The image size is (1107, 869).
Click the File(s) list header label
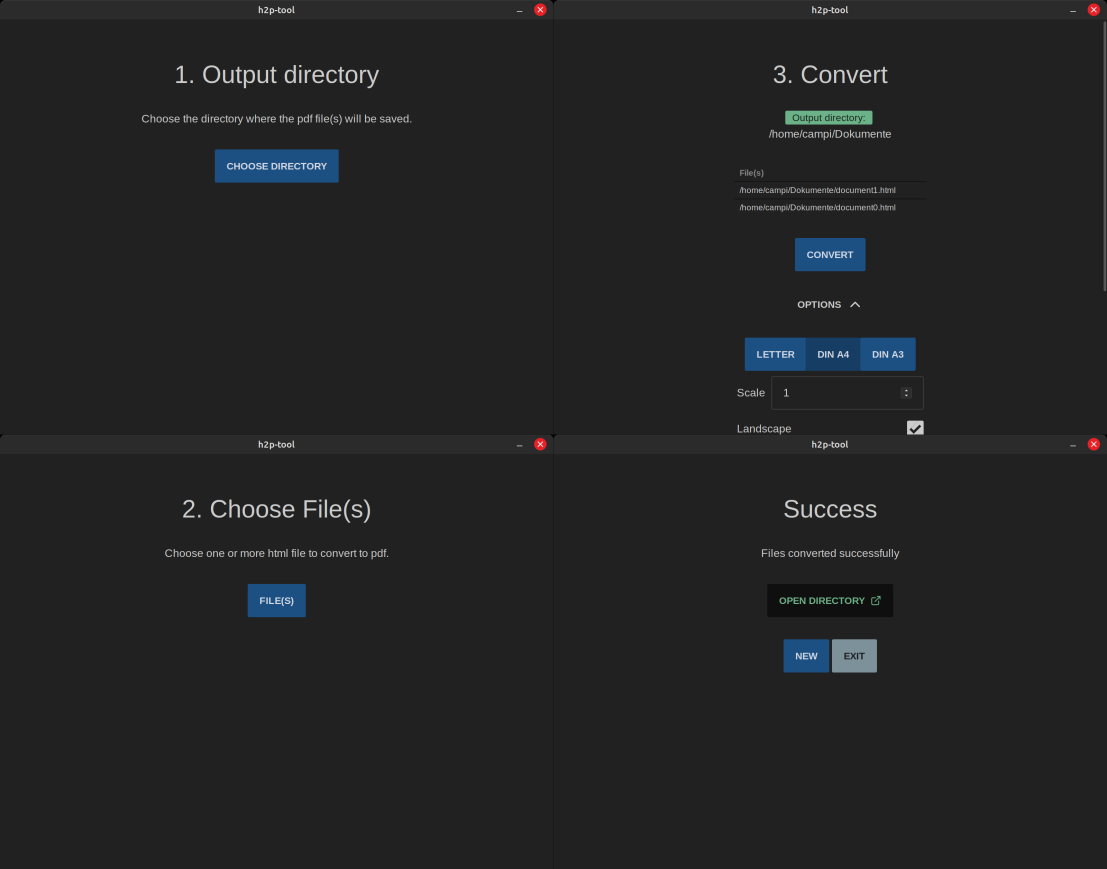pos(751,172)
